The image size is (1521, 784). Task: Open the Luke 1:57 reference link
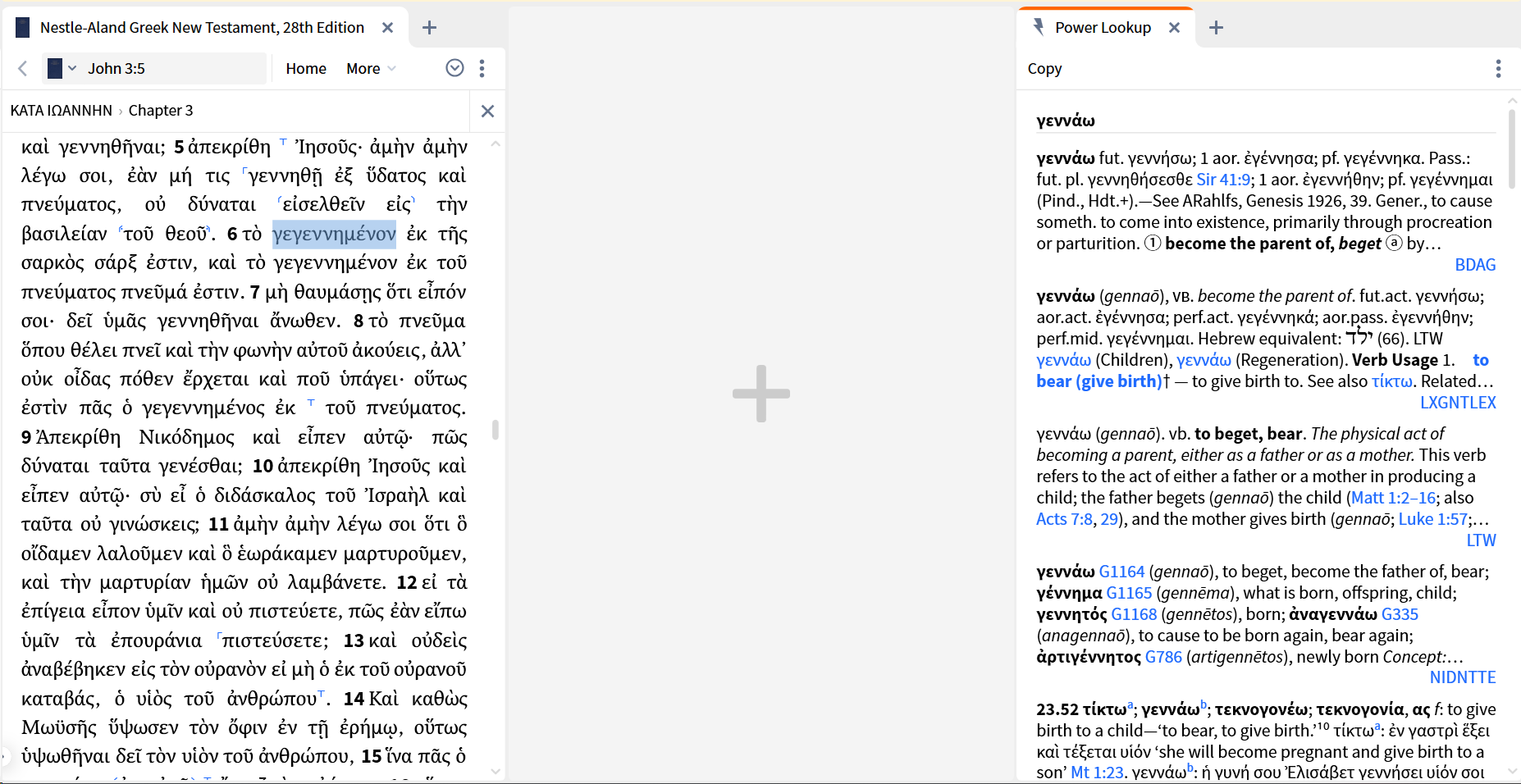[1432, 519]
